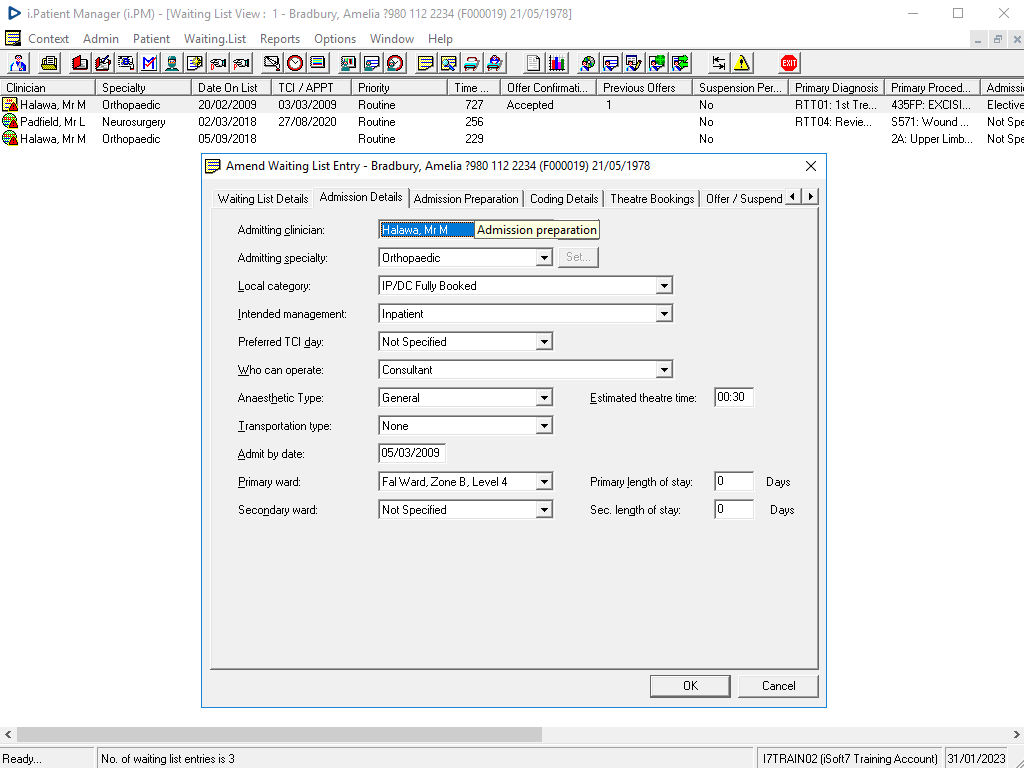Click the left-right arrows toolbar icon
This screenshot has height=768, width=1024.
718,63
